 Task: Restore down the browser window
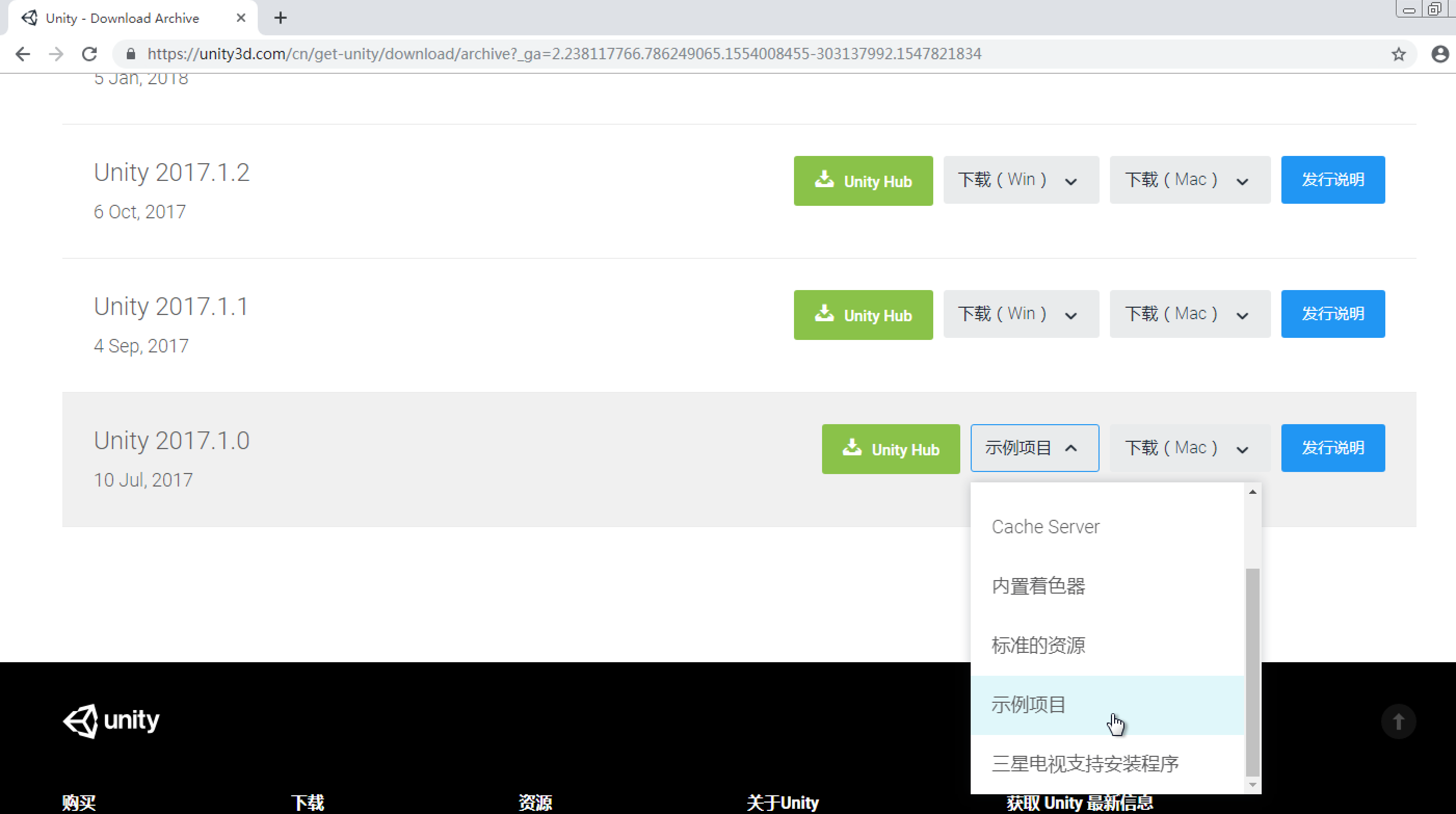[1435, 9]
